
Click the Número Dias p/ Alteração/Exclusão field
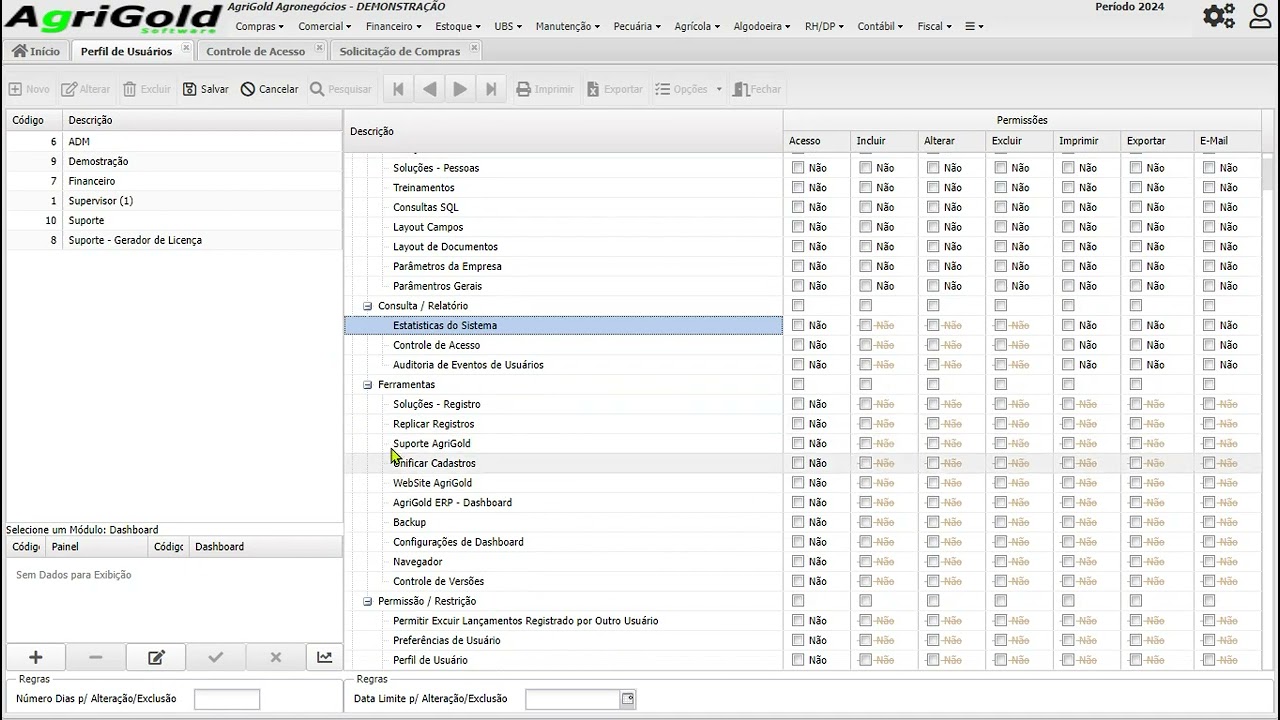(x=227, y=699)
